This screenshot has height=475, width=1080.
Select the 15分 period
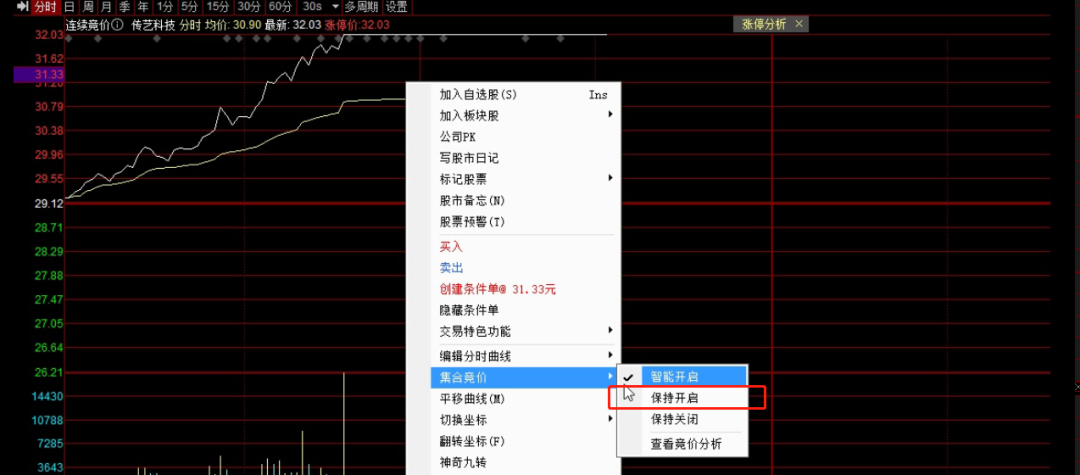click(x=218, y=7)
